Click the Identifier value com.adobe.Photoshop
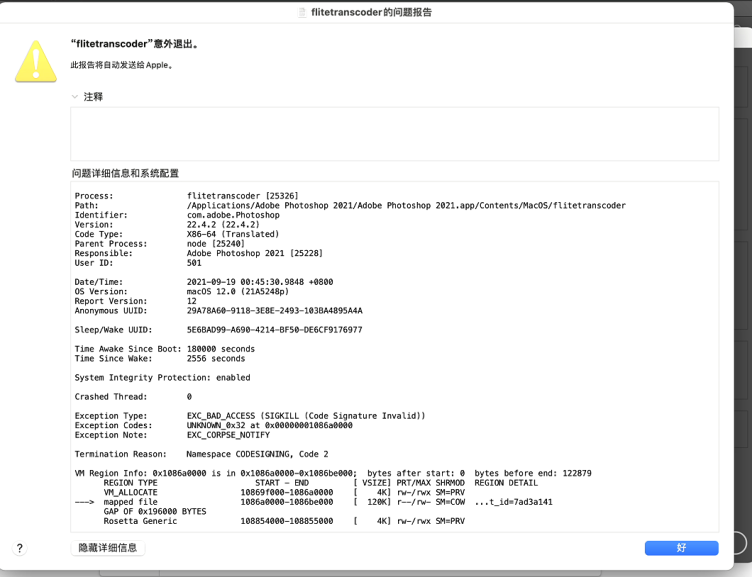The image size is (752, 577). [233, 215]
